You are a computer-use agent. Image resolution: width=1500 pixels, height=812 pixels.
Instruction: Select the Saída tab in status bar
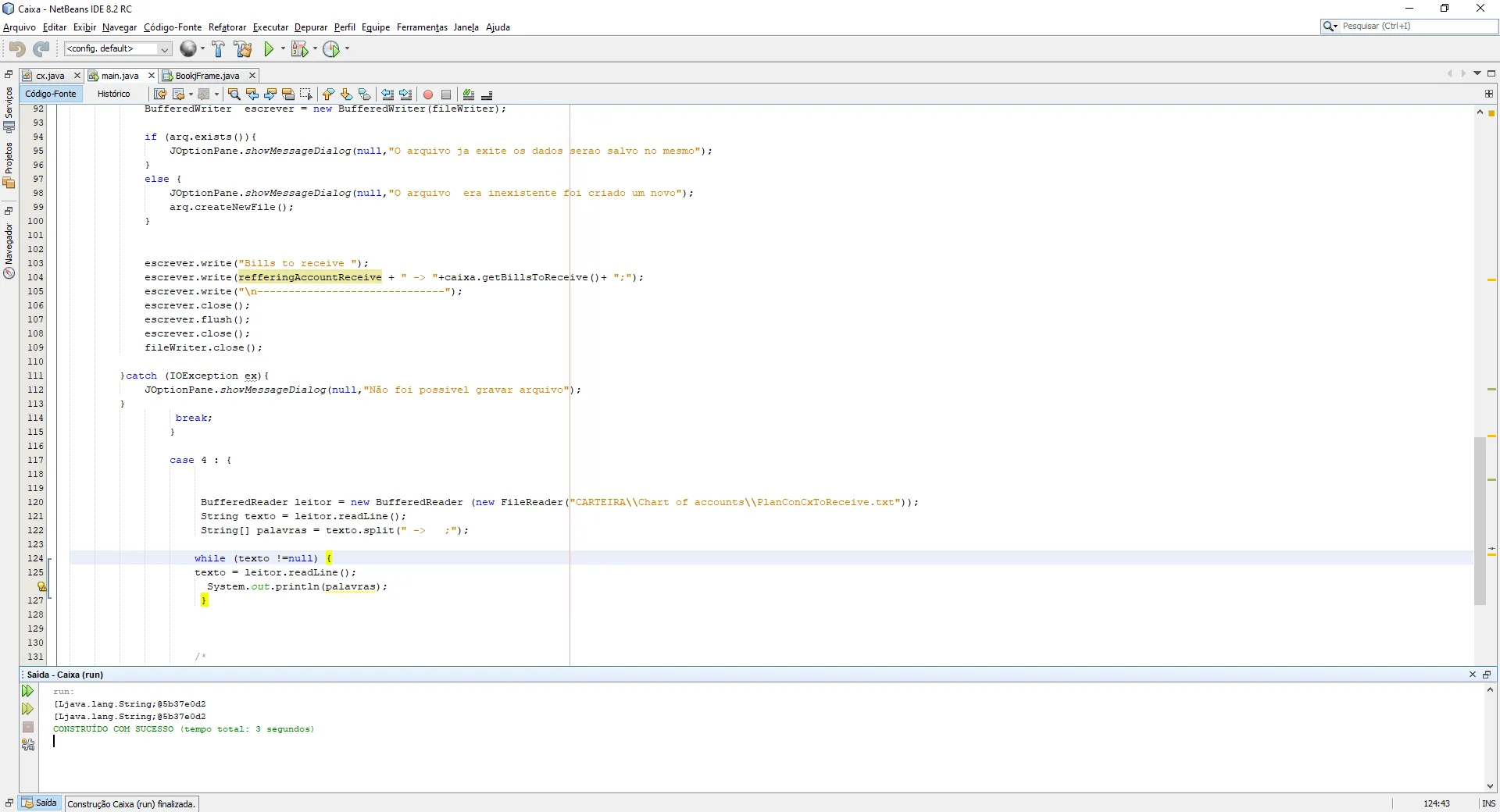tap(40, 803)
